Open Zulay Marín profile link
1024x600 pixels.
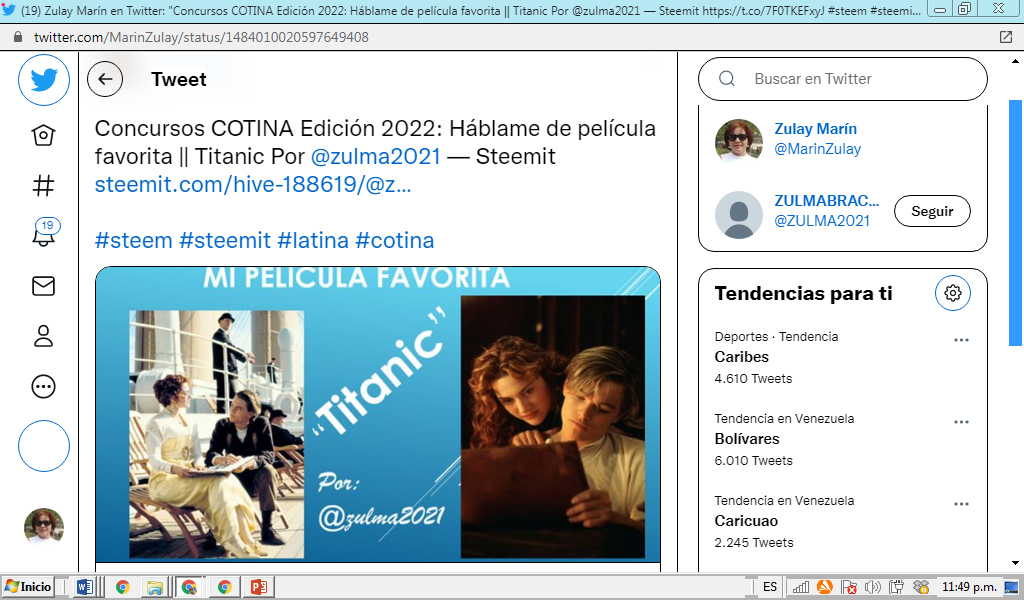(x=815, y=129)
